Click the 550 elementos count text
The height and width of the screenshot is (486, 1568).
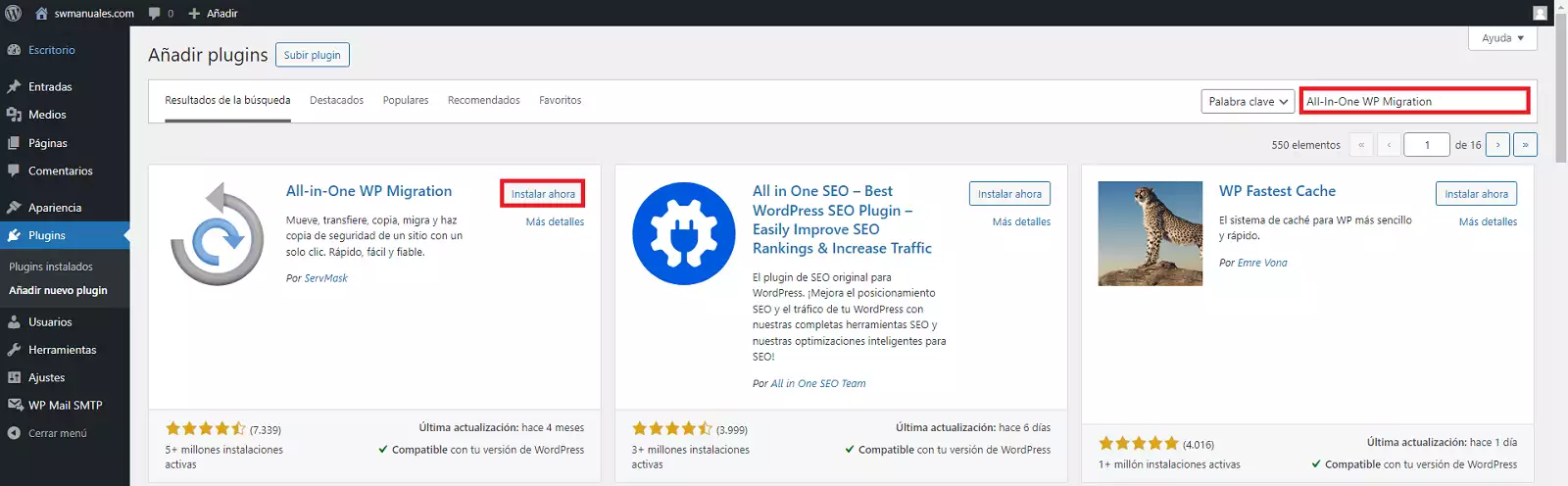click(1305, 145)
